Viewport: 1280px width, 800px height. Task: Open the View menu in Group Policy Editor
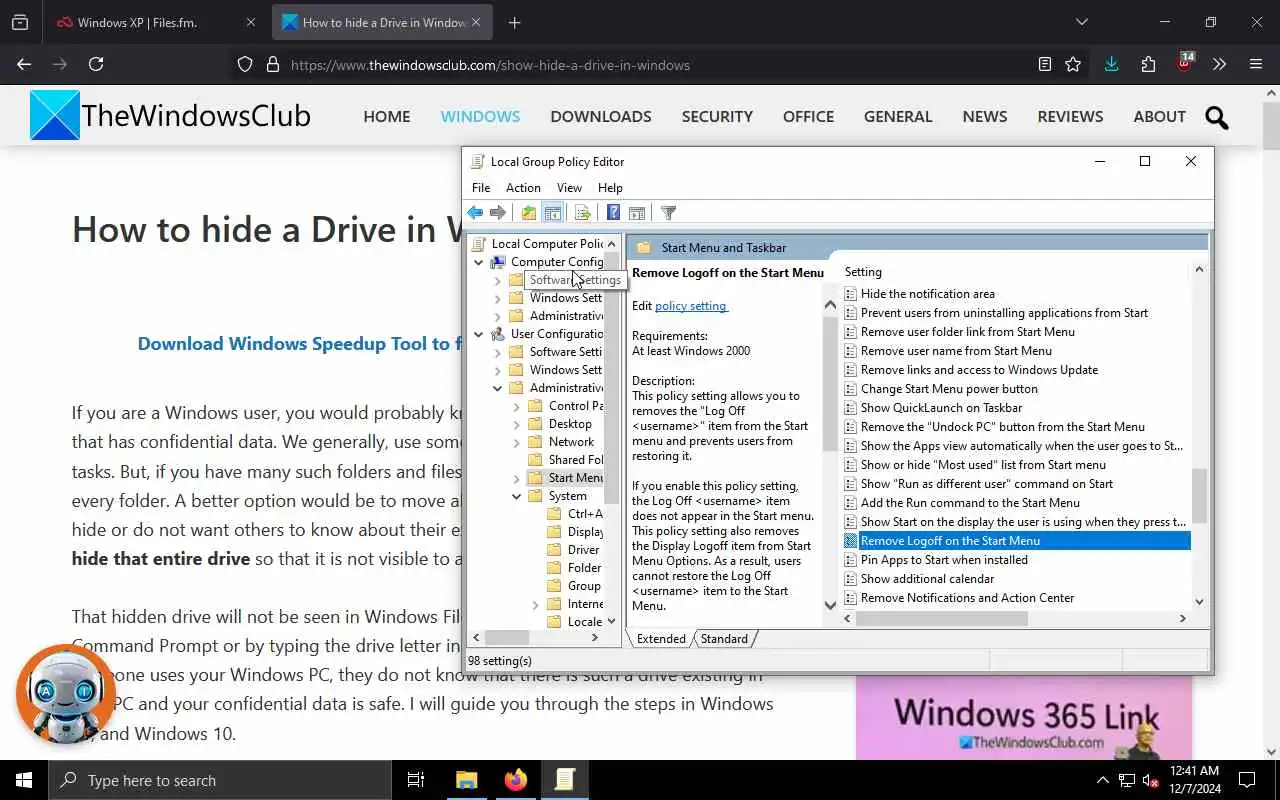pos(569,187)
